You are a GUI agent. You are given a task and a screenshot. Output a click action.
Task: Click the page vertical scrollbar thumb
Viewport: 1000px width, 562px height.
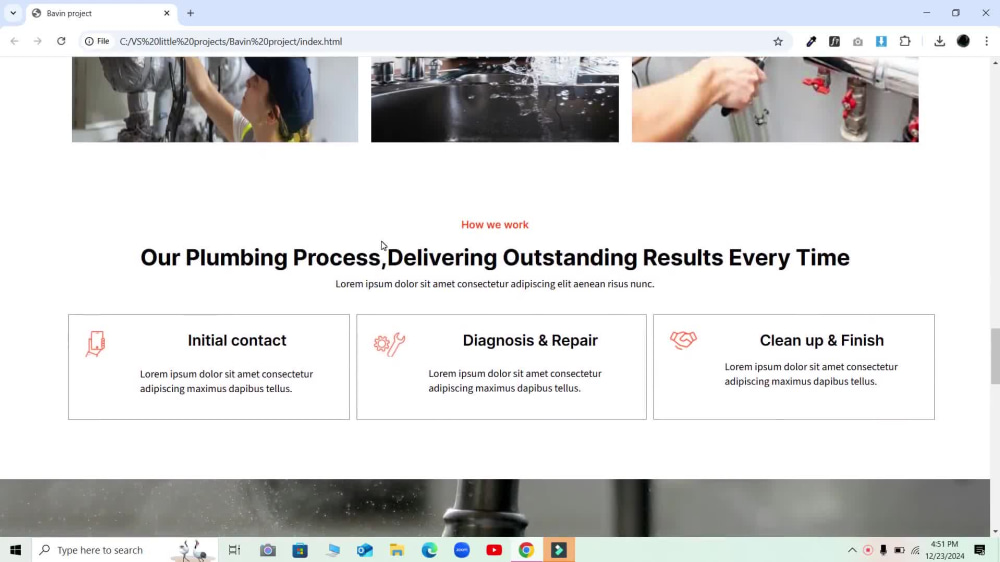point(995,356)
